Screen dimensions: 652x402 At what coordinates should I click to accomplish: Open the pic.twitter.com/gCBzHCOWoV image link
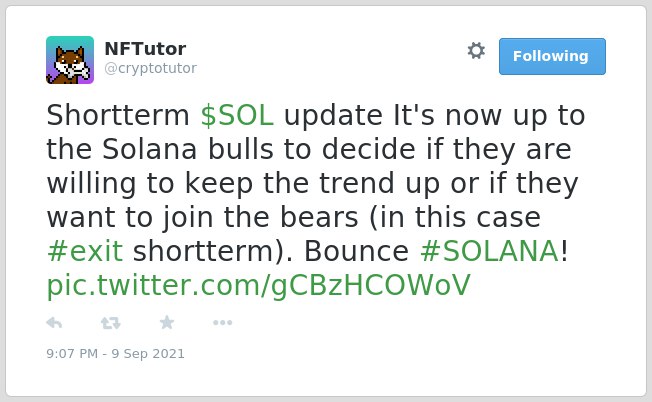(258, 286)
